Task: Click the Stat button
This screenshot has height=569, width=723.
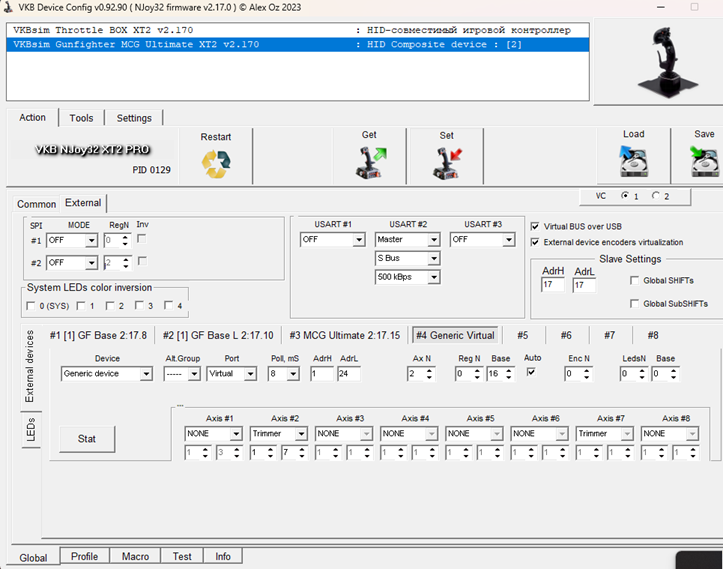Action: pyautogui.click(x=87, y=439)
